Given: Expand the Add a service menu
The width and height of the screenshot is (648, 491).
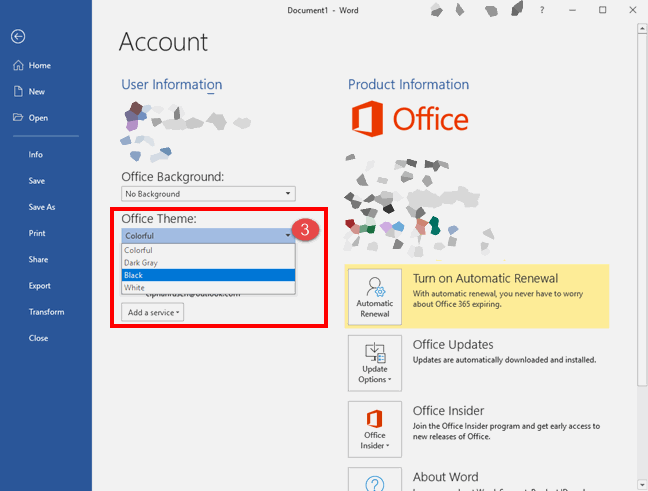Looking at the screenshot, I should (x=152, y=312).
